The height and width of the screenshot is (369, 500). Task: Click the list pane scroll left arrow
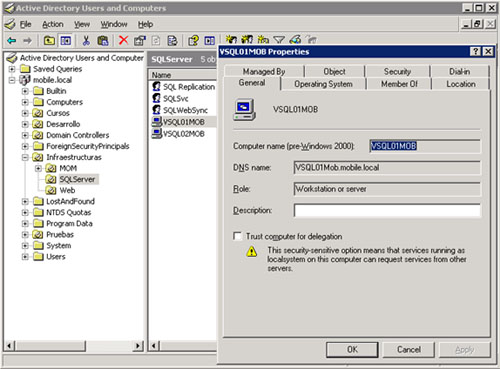[x=154, y=346]
